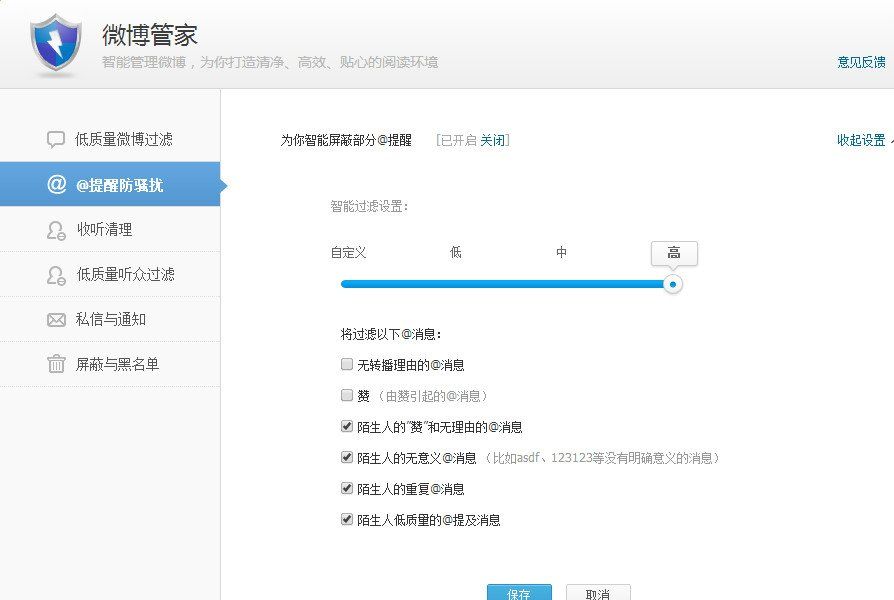Click the envelope icon for 私信与通知
Viewport: 894px width, 600px height.
coord(56,320)
